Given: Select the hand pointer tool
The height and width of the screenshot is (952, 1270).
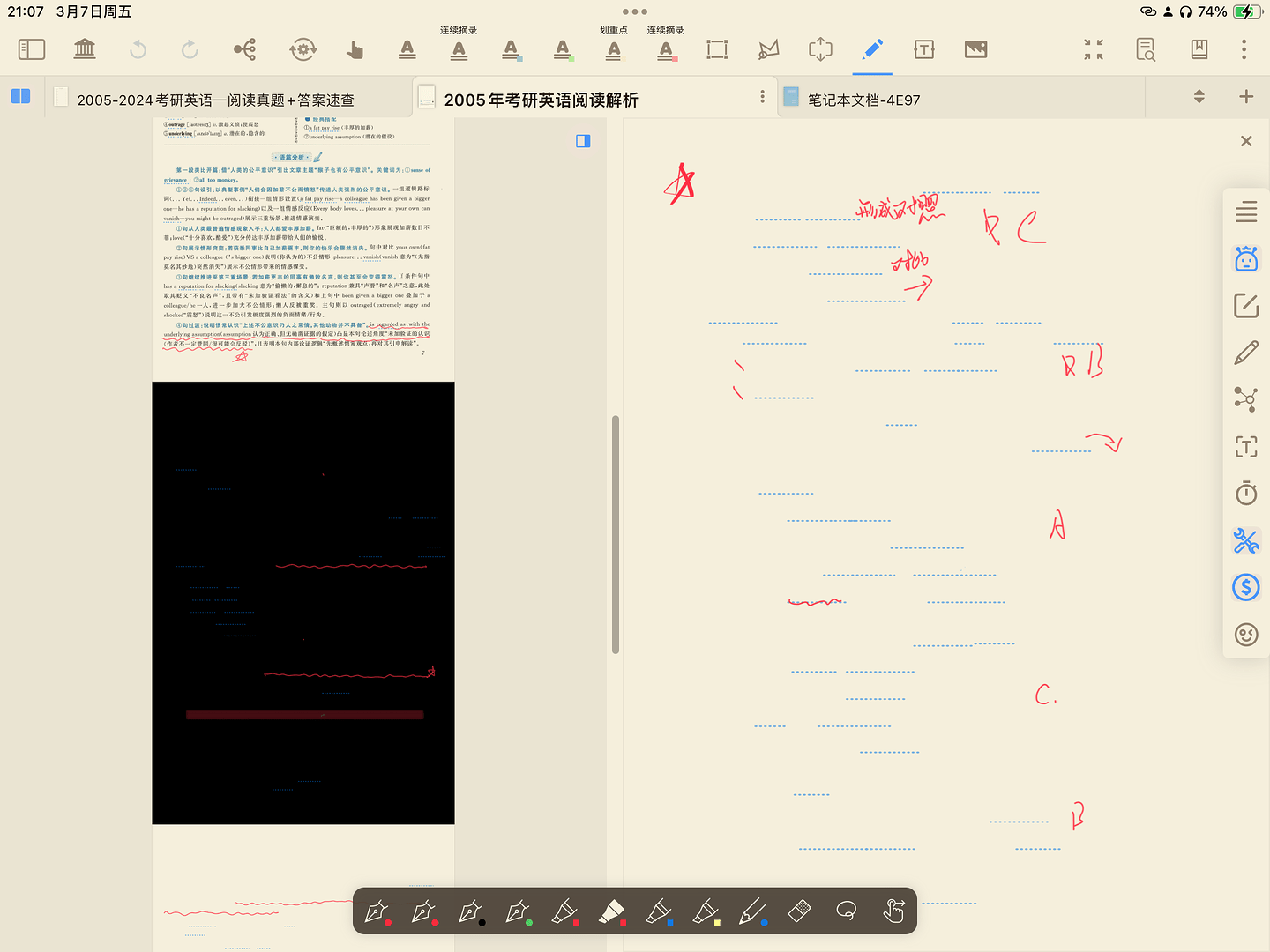Looking at the screenshot, I should tap(355, 49).
